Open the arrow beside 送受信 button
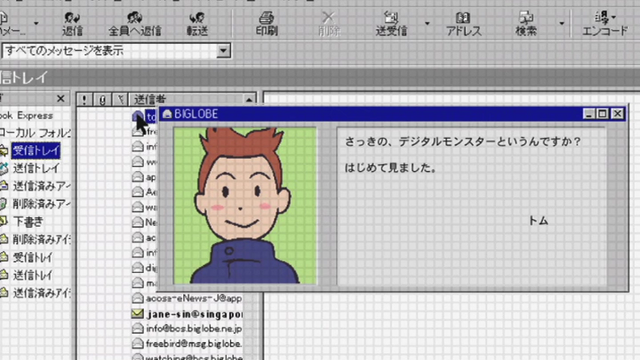Image resolution: width=640 pixels, height=360 pixels. pyautogui.click(x=427, y=23)
